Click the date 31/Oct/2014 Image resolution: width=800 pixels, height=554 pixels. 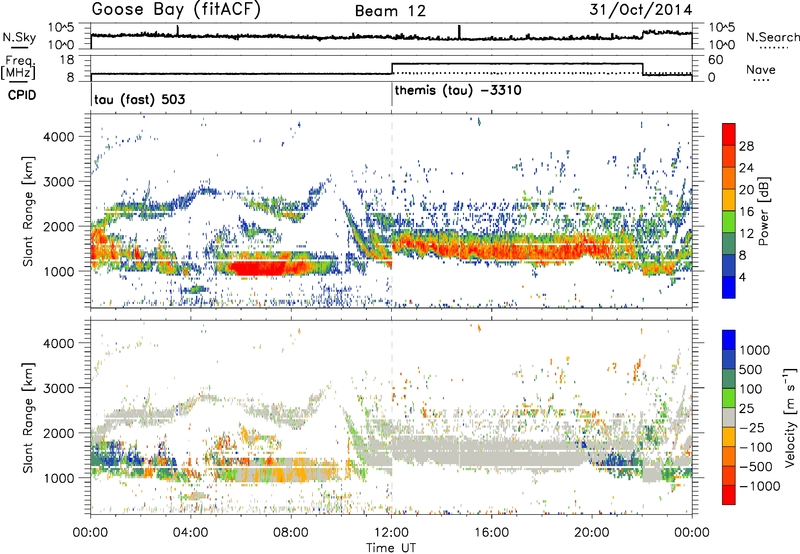641,10
